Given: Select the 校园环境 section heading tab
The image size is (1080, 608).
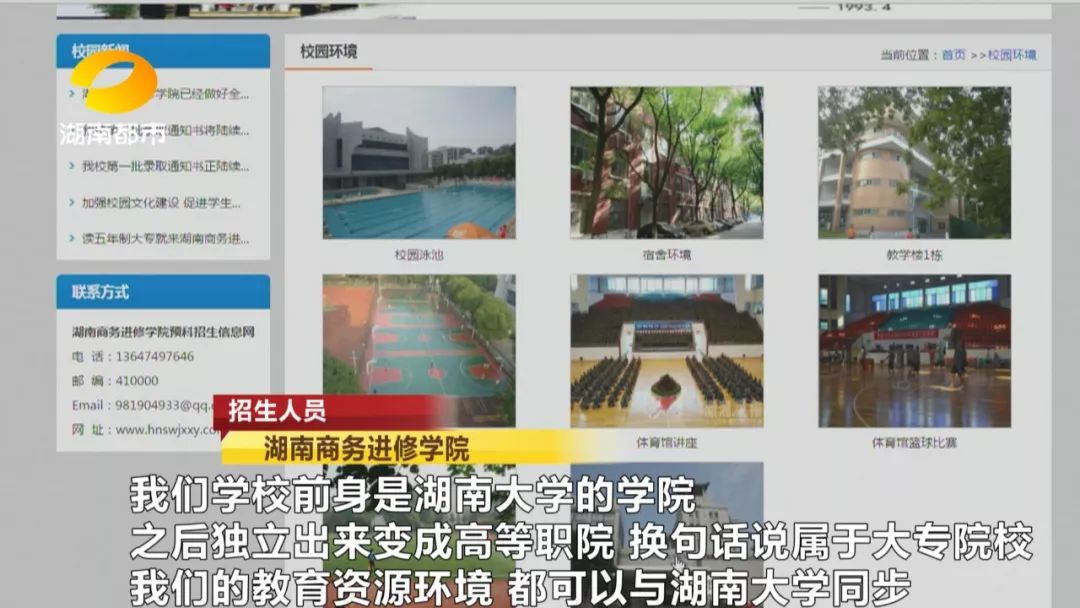Looking at the screenshot, I should pyautogui.click(x=329, y=52).
